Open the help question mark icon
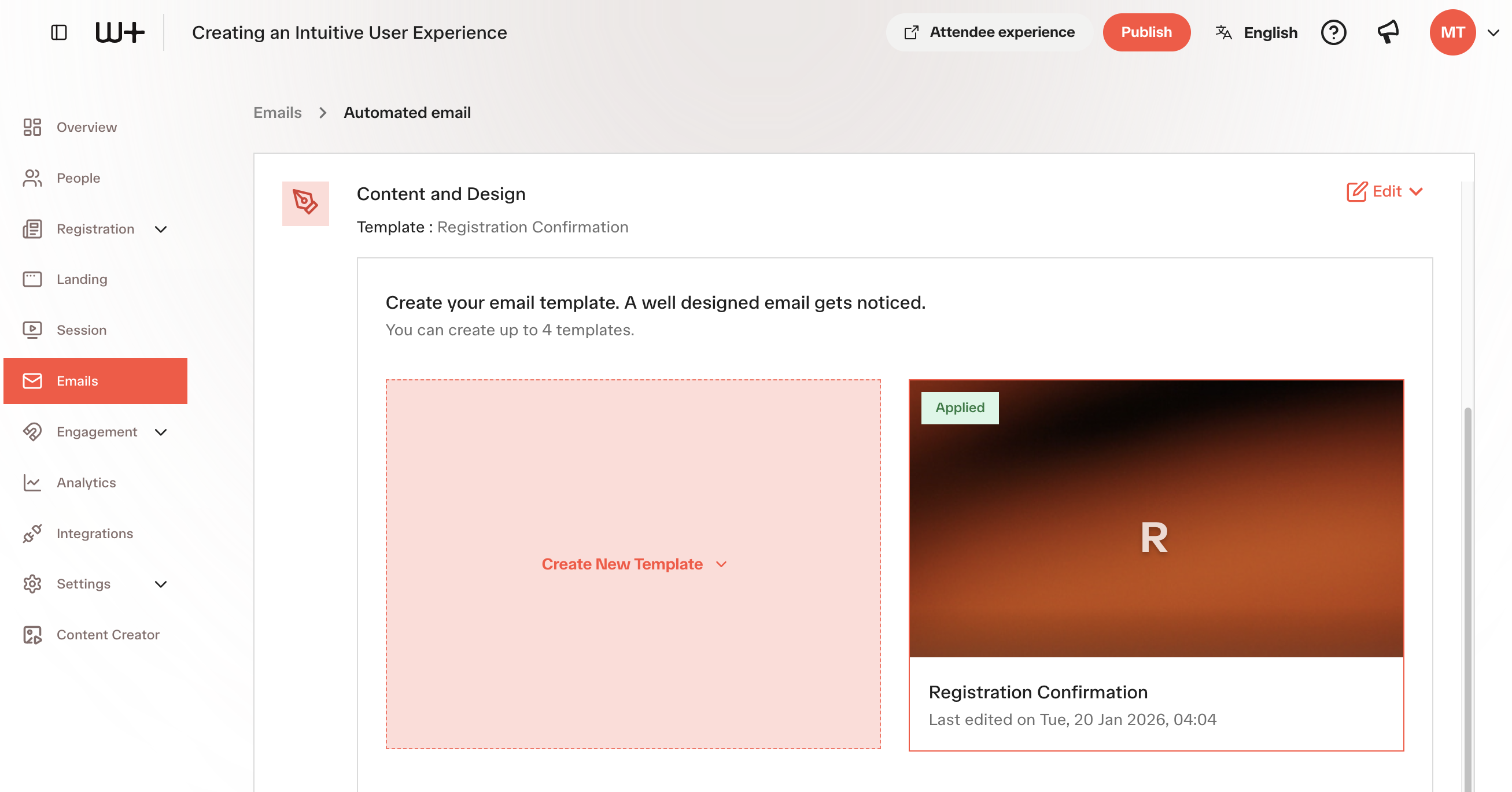 [x=1333, y=32]
